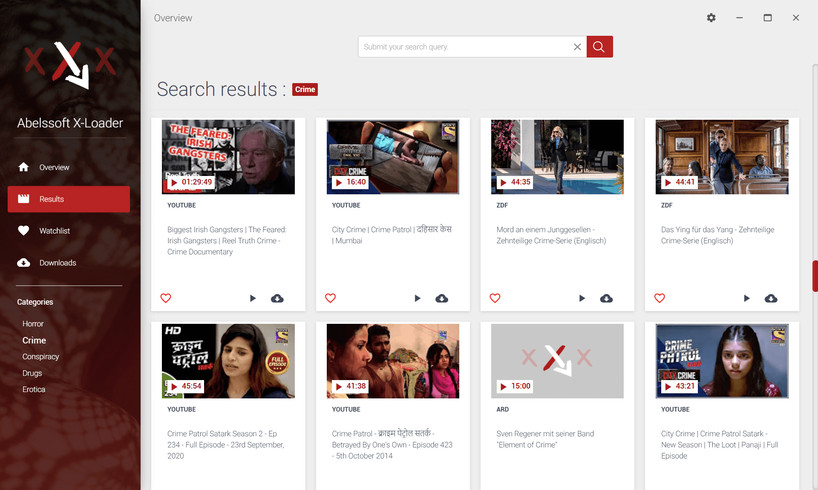This screenshot has width=818, height=490.
Task: Add Biggest Irish Gangsters video to watchlist
Action: pos(165,298)
